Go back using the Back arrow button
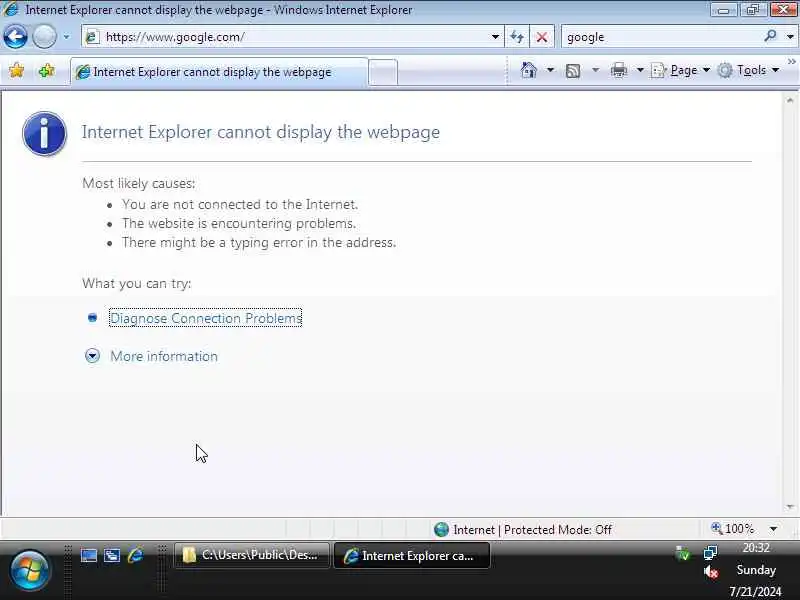This screenshot has width=800, height=600. coord(15,37)
